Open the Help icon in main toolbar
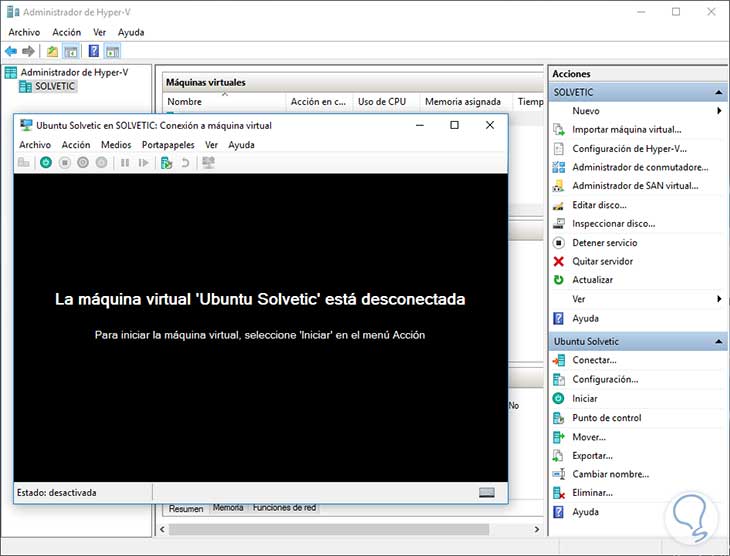 [x=94, y=51]
